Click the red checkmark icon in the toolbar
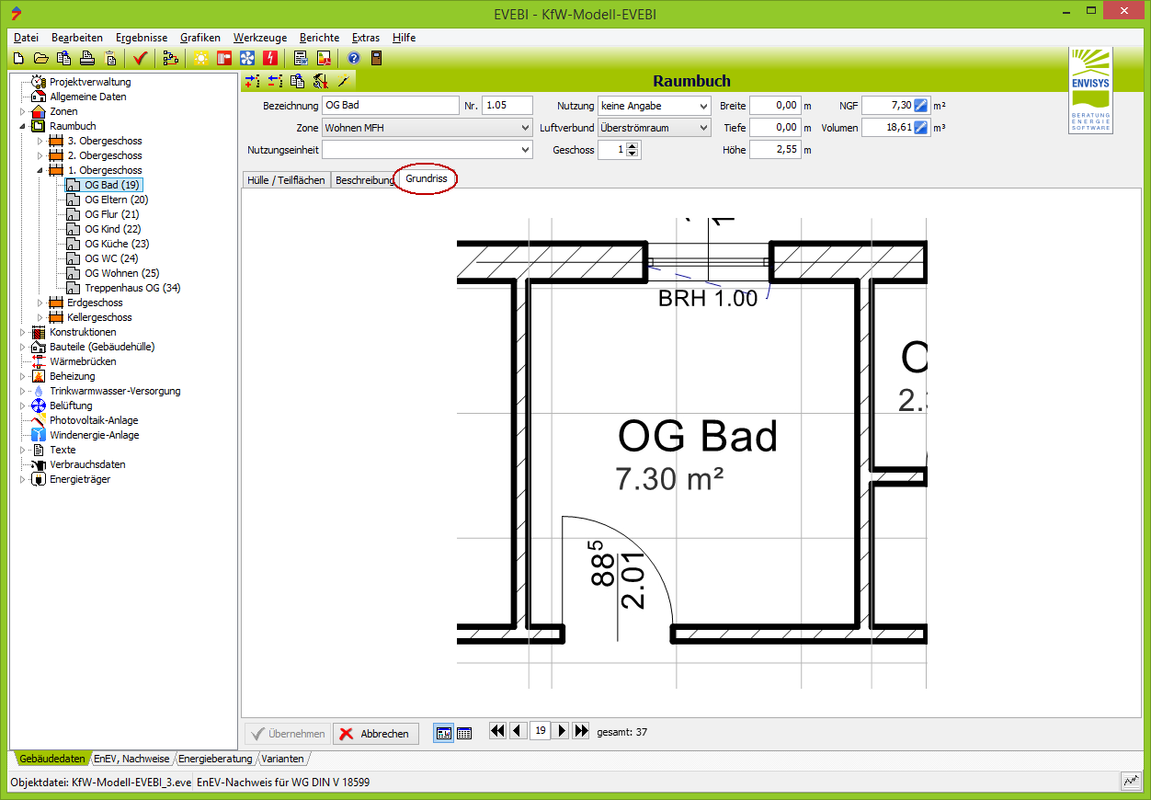 140,58
